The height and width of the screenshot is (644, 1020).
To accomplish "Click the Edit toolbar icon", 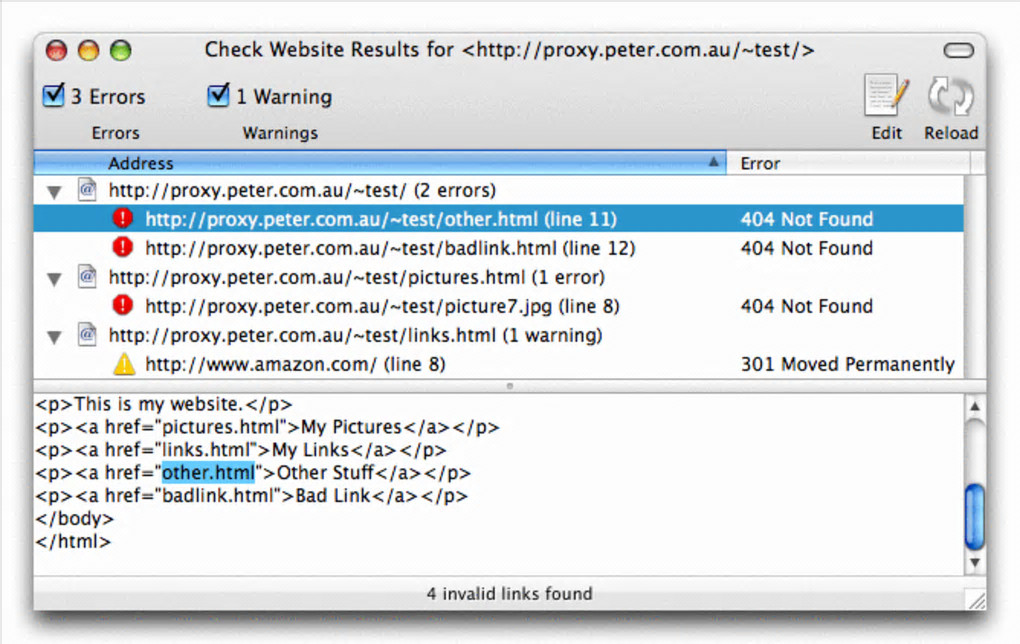I will click(886, 98).
